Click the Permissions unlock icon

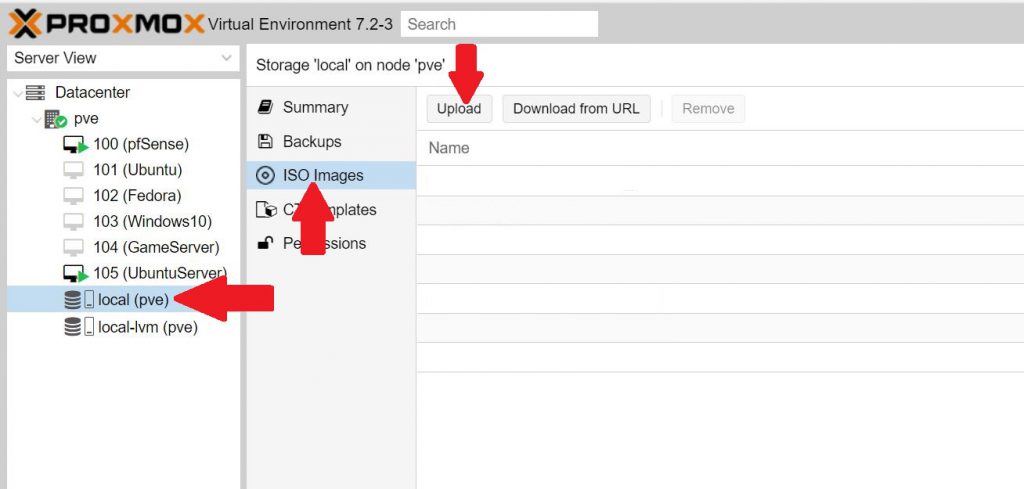point(264,244)
